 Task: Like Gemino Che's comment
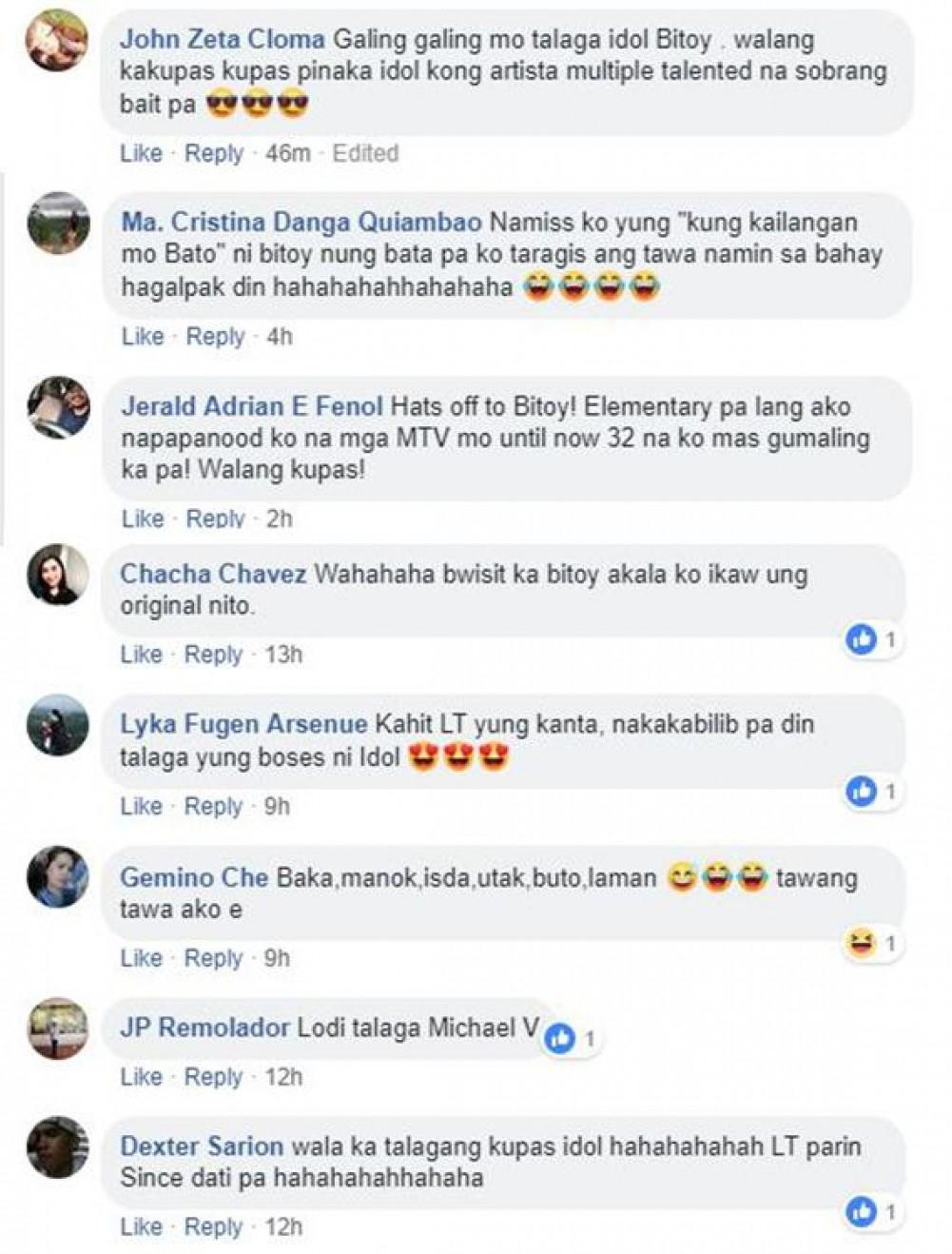point(141,958)
